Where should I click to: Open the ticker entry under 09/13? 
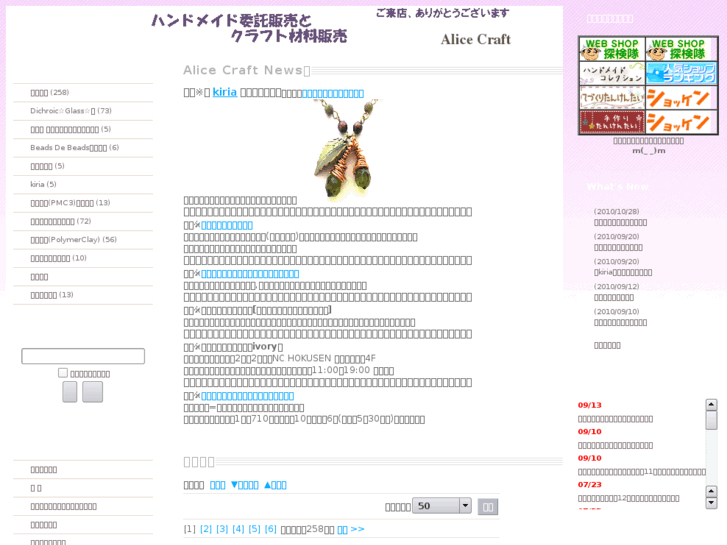(615, 419)
